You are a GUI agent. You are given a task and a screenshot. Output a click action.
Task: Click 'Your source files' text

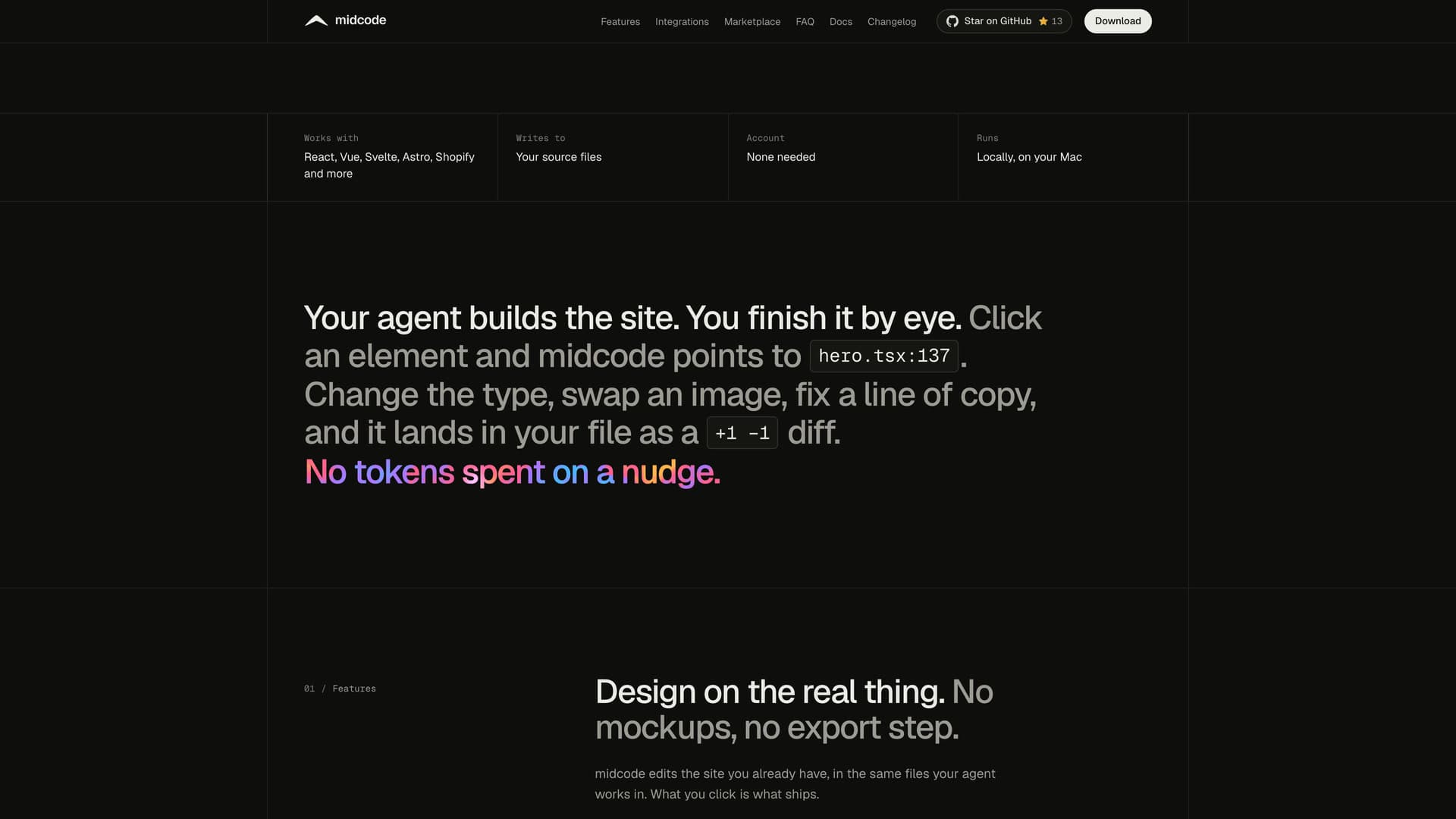point(559,157)
